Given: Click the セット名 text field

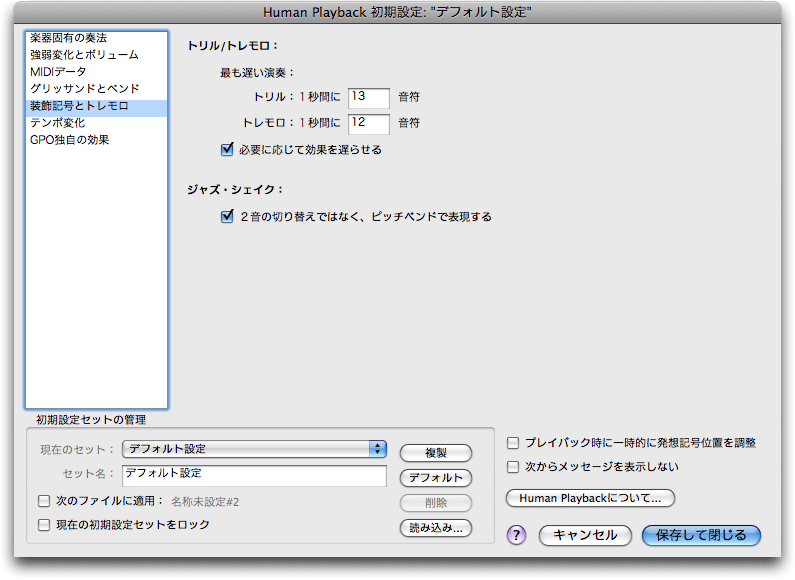Looking at the screenshot, I should coord(255,476).
